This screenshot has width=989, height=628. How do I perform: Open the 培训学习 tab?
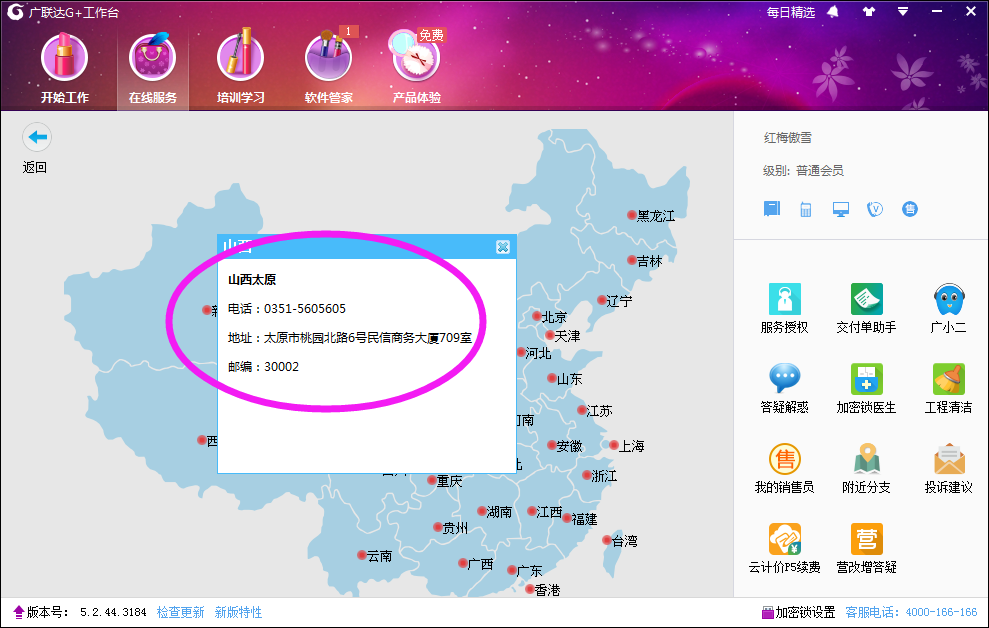click(240, 68)
